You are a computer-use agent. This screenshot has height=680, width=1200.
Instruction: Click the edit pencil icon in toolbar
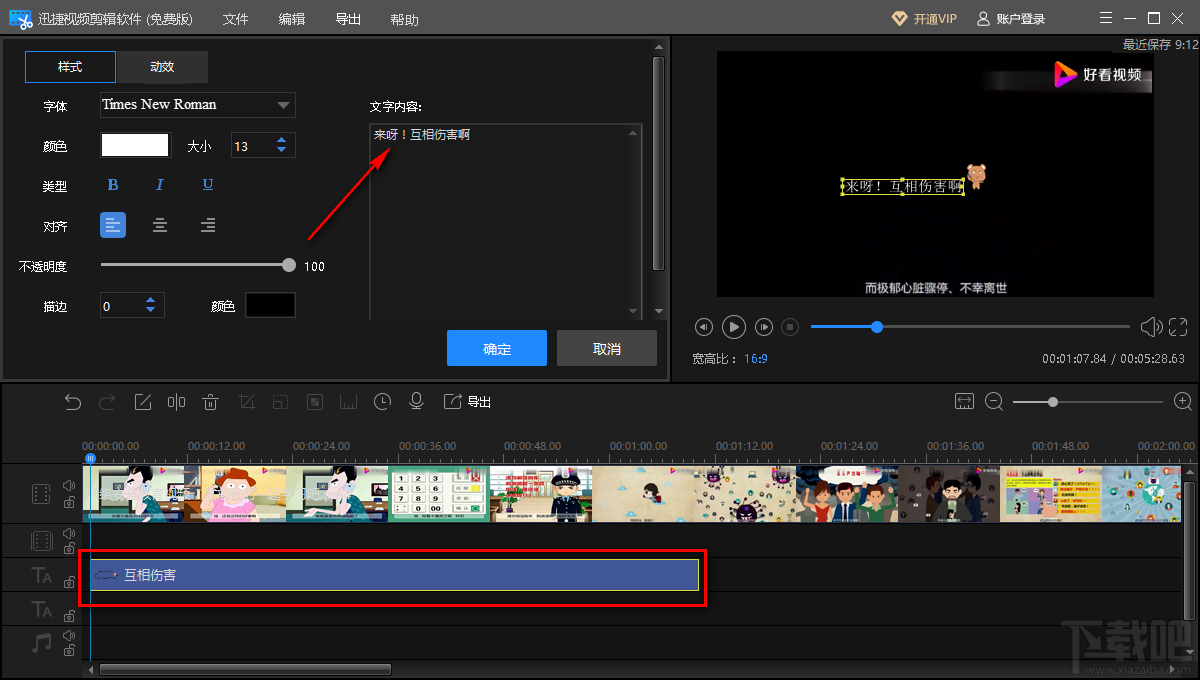[x=142, y=402]
